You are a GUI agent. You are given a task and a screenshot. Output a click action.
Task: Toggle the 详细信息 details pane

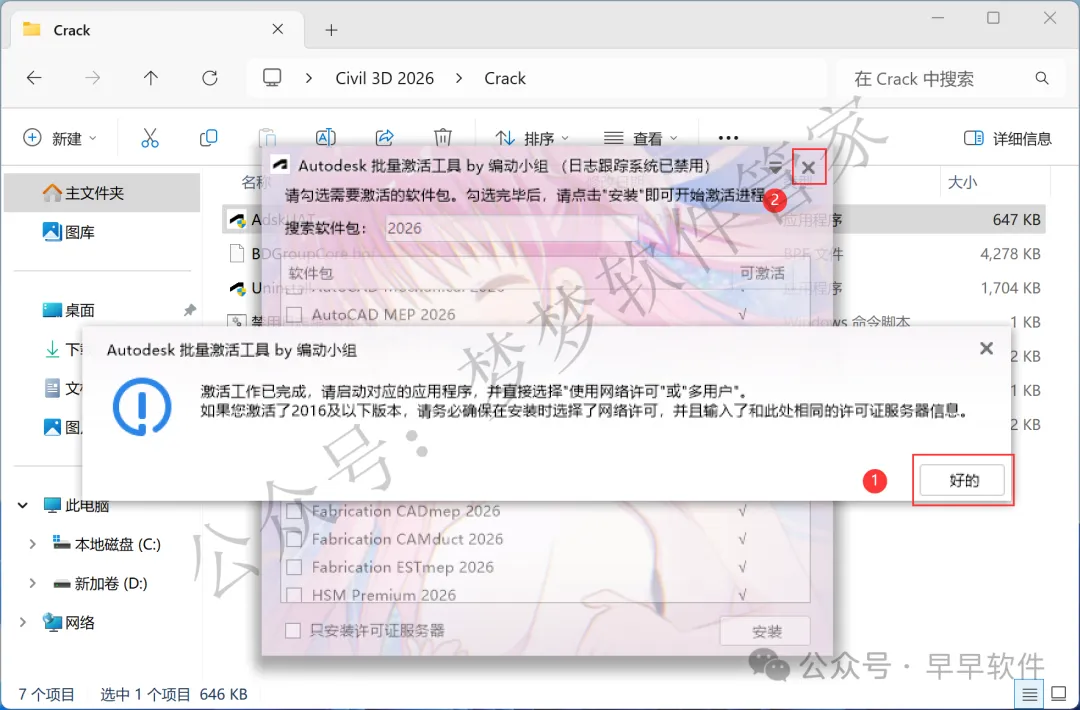[1008, 138]
